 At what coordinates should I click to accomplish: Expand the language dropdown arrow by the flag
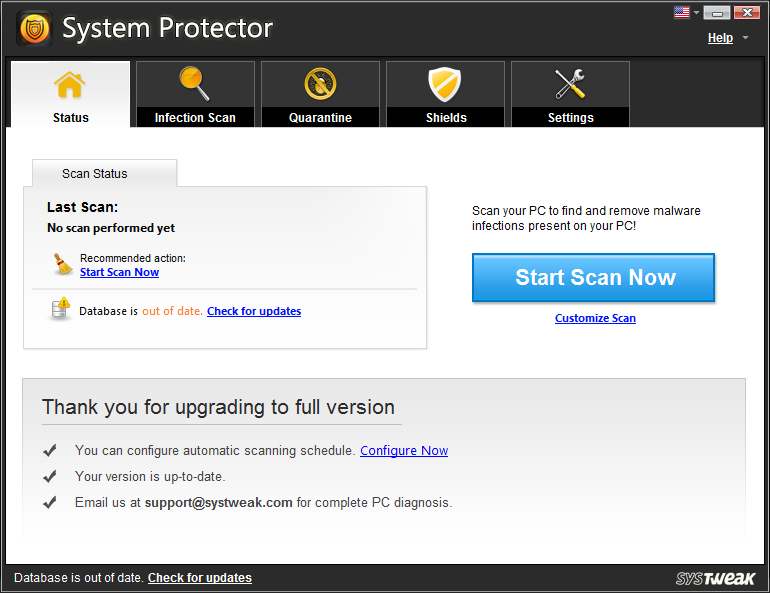coord(696,13)
